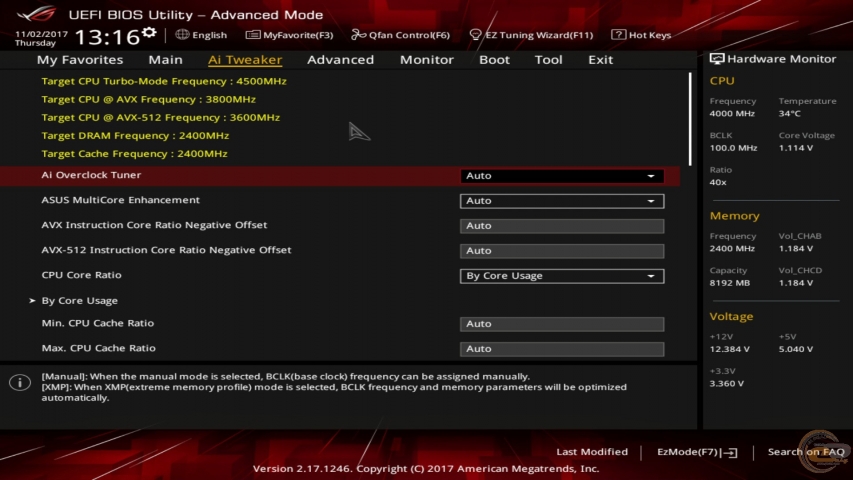This screenshot has height=480, width=853.
Task: Go to the Advanced tab
Action: 341,60
